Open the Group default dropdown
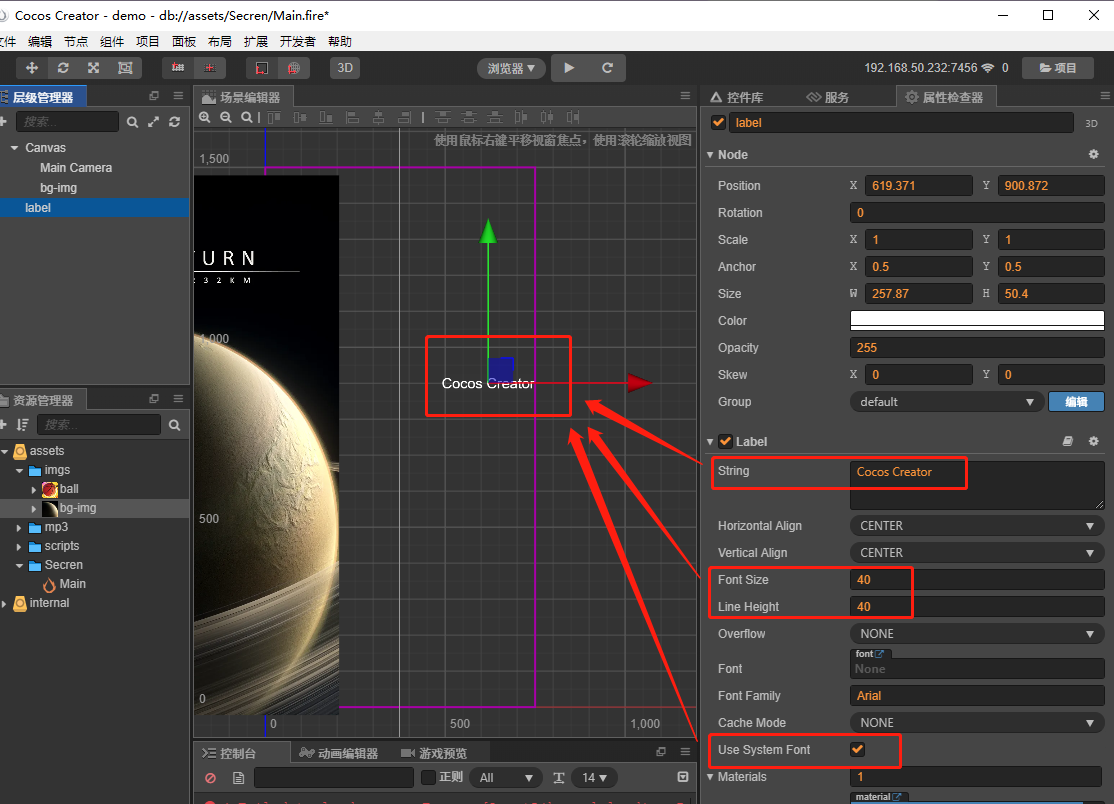This screenshot has height=804, width=1114. pyautogui.click(x=946, y=401)
